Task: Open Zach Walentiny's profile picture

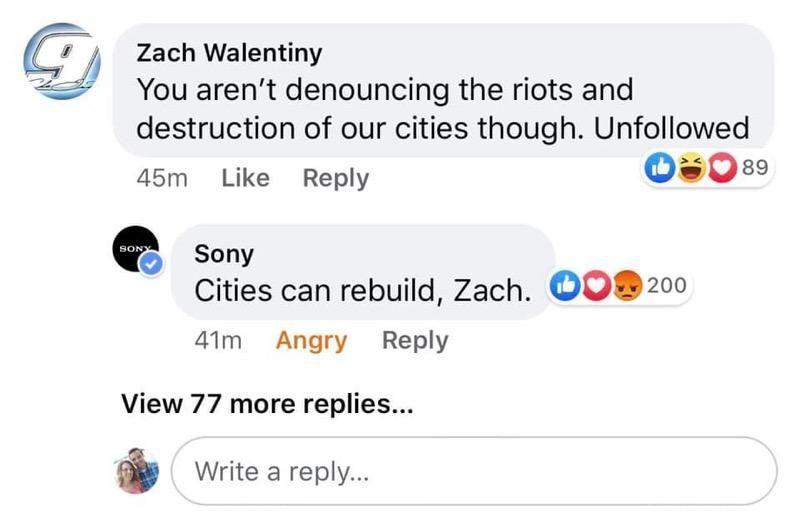Action: click(62, 62)
